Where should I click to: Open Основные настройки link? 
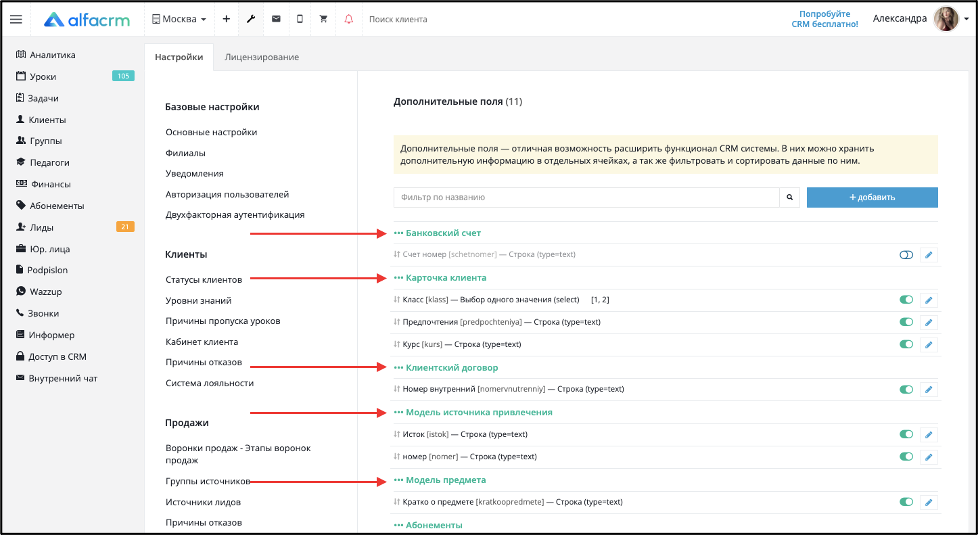click(x=211, y=132)
